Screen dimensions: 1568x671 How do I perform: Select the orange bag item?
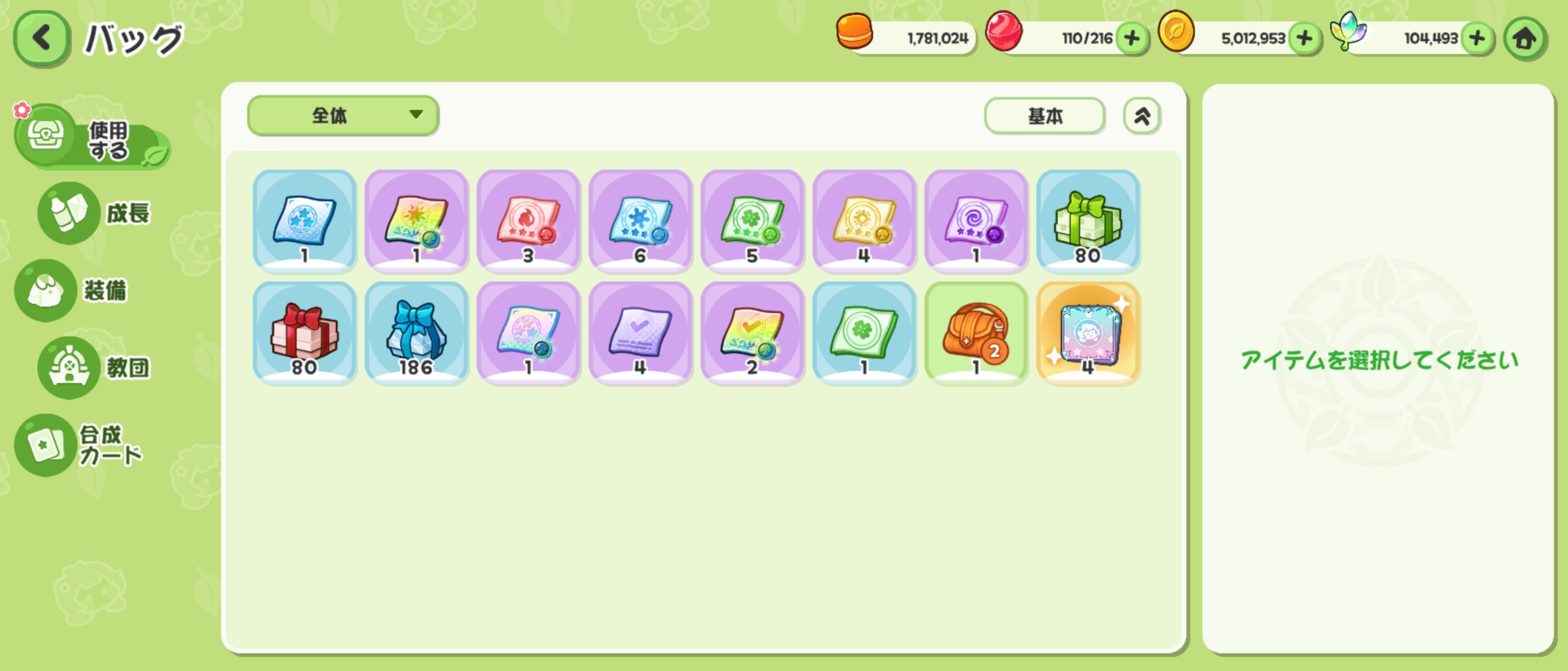976,333
